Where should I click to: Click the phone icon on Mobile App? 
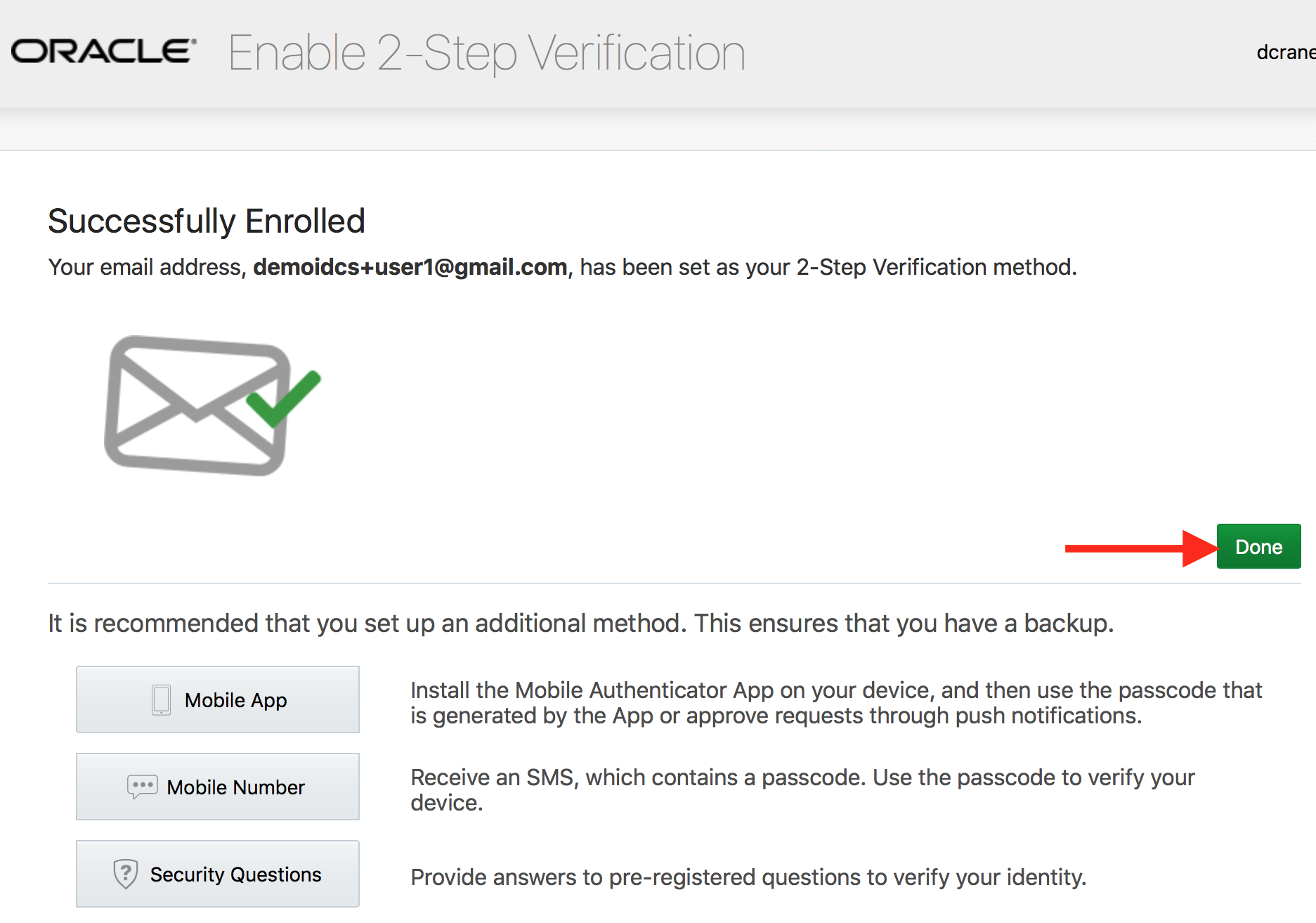tap(161, 700)
